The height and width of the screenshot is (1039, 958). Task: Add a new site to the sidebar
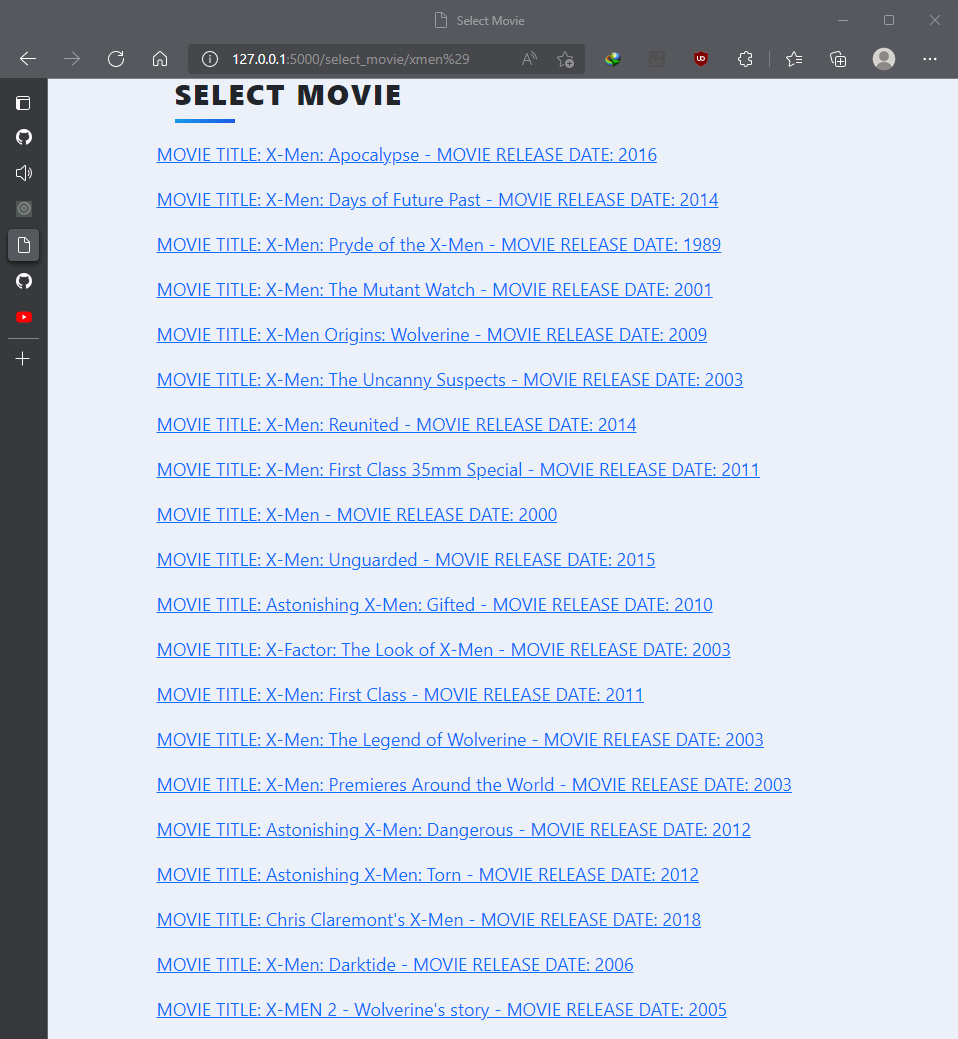tap(23, 358)
